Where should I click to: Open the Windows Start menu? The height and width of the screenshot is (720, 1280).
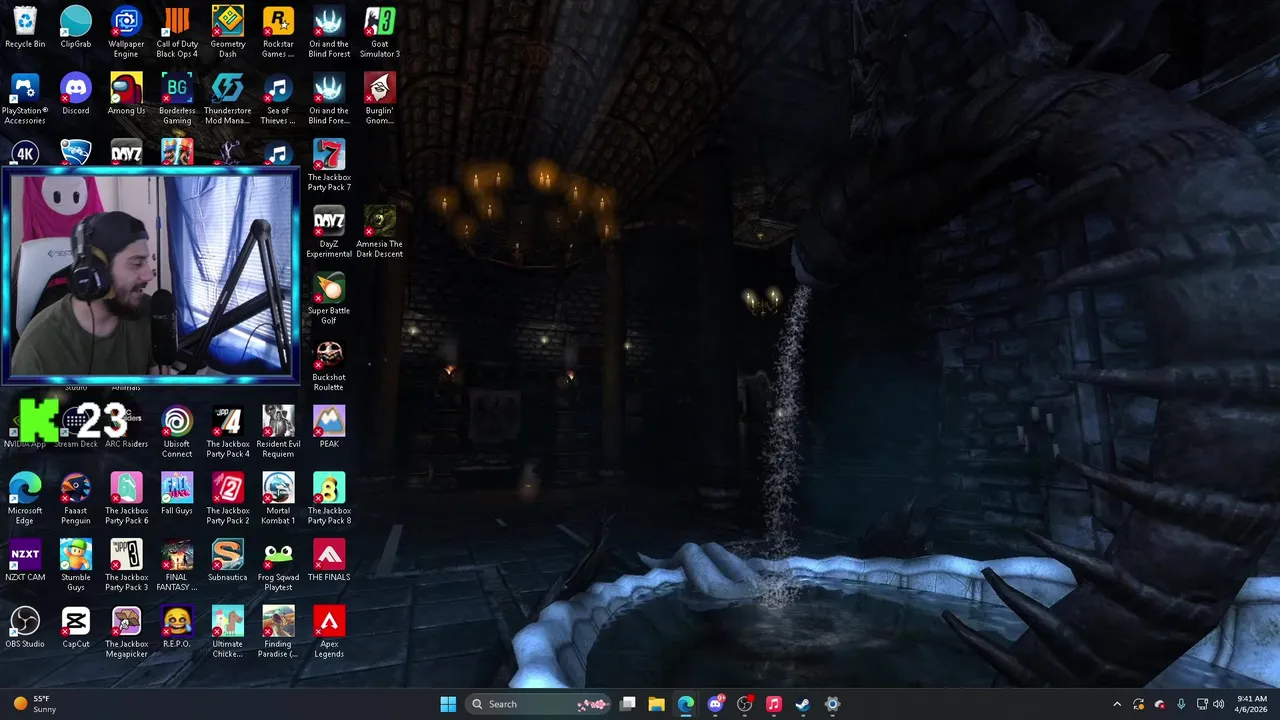(448, 704)
